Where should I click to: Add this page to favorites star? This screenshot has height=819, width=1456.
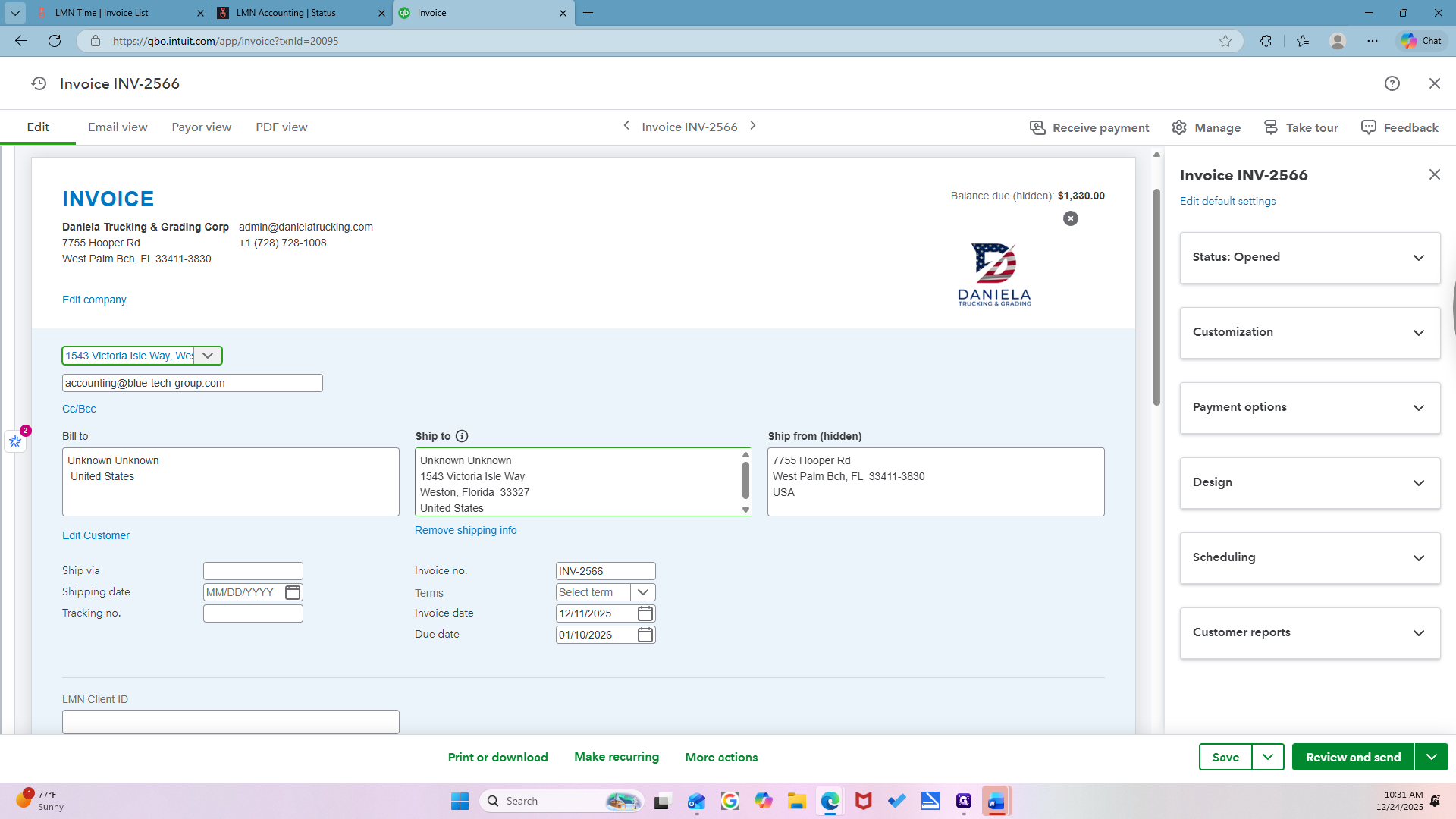(1225, 41)
